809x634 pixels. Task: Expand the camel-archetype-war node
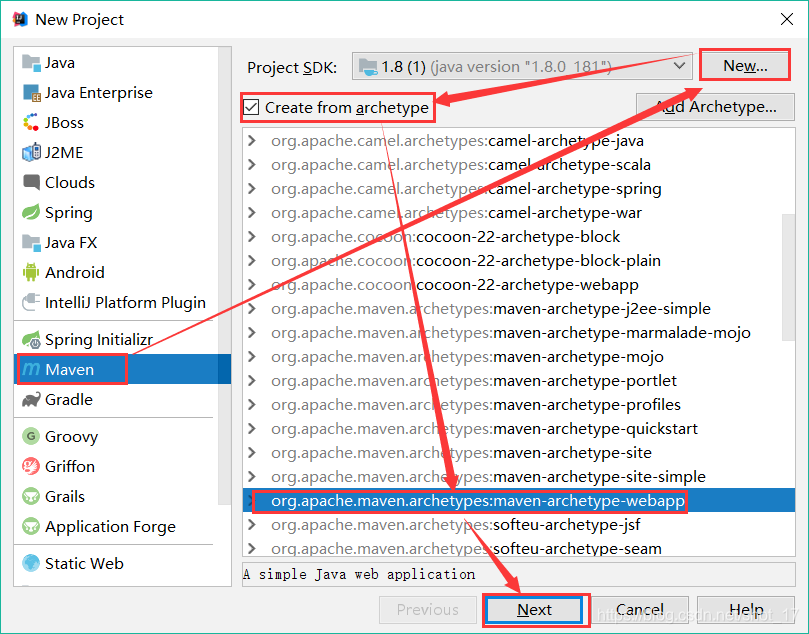pyautogui.click(x=252, y=213)
